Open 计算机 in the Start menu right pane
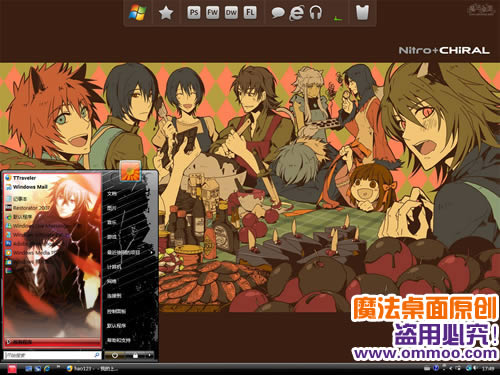Viewport: 500px width, 375px height. pos(114,267)
